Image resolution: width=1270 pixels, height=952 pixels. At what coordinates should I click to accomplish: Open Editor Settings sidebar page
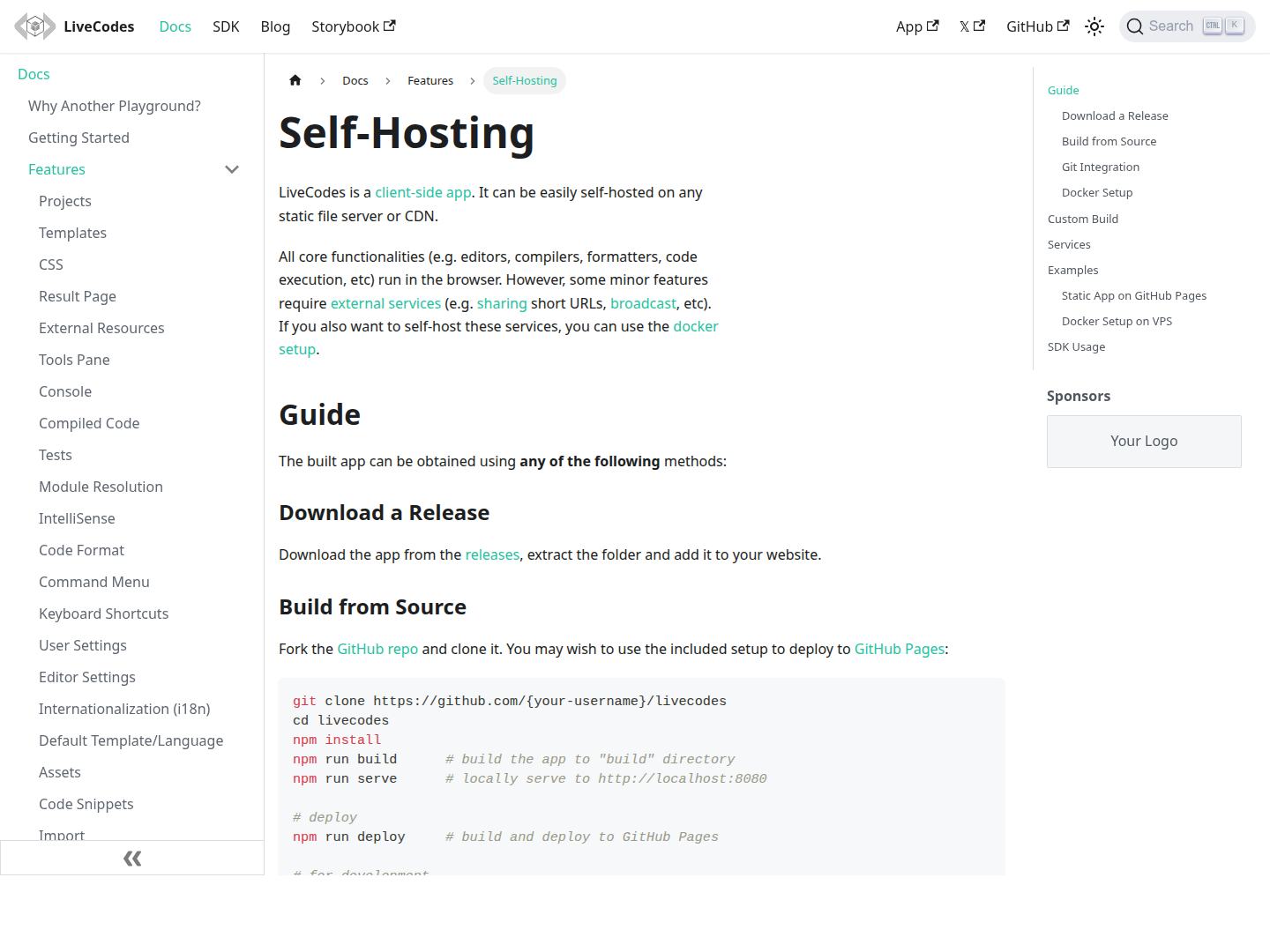(x=87, y=677)
